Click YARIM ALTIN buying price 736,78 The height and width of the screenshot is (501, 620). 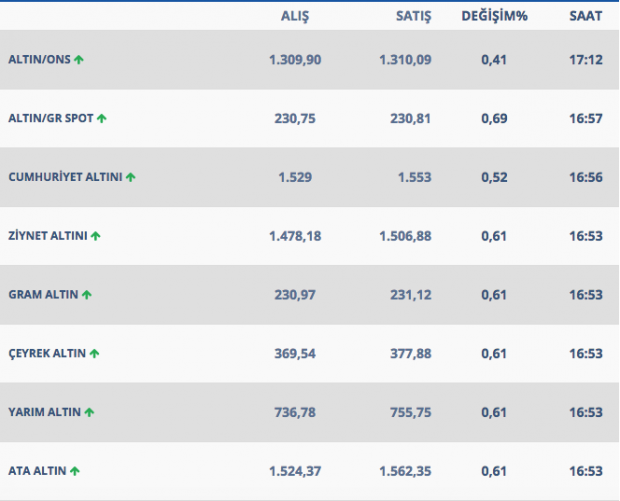pyautogui.click(x=294, y=412)
